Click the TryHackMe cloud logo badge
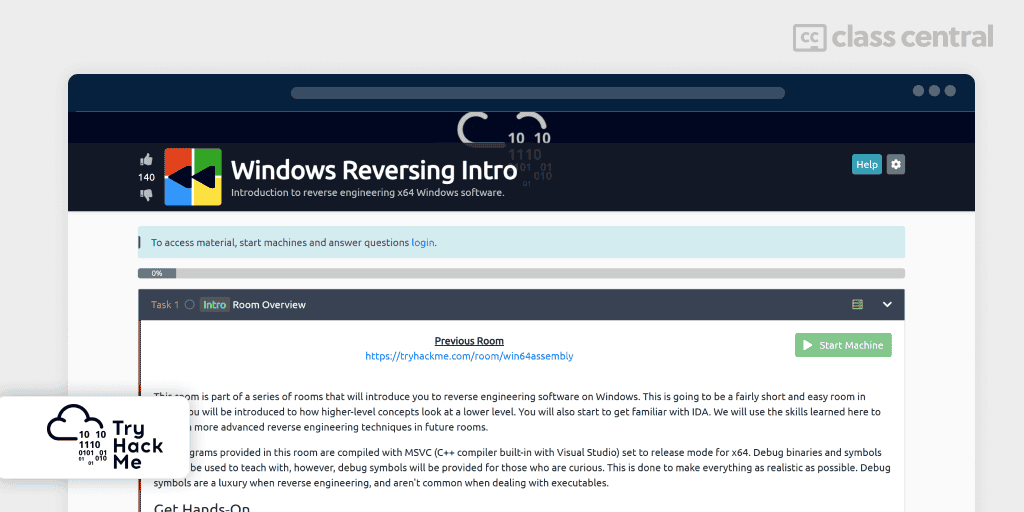Viewport: 1024px width, 512px height. point(95,436)
